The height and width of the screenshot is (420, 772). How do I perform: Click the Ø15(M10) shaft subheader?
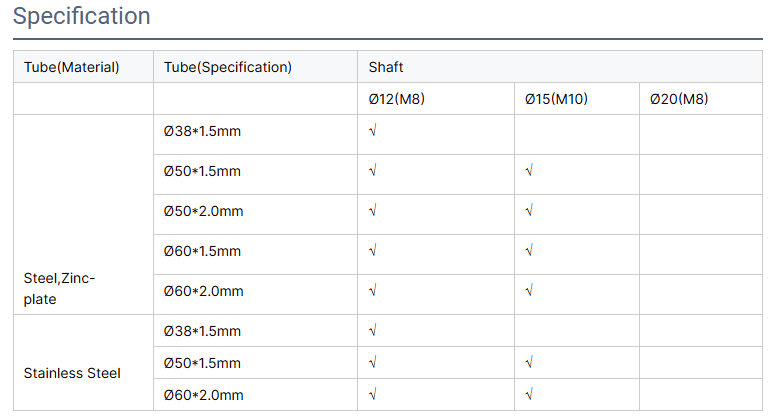[556, 99]
